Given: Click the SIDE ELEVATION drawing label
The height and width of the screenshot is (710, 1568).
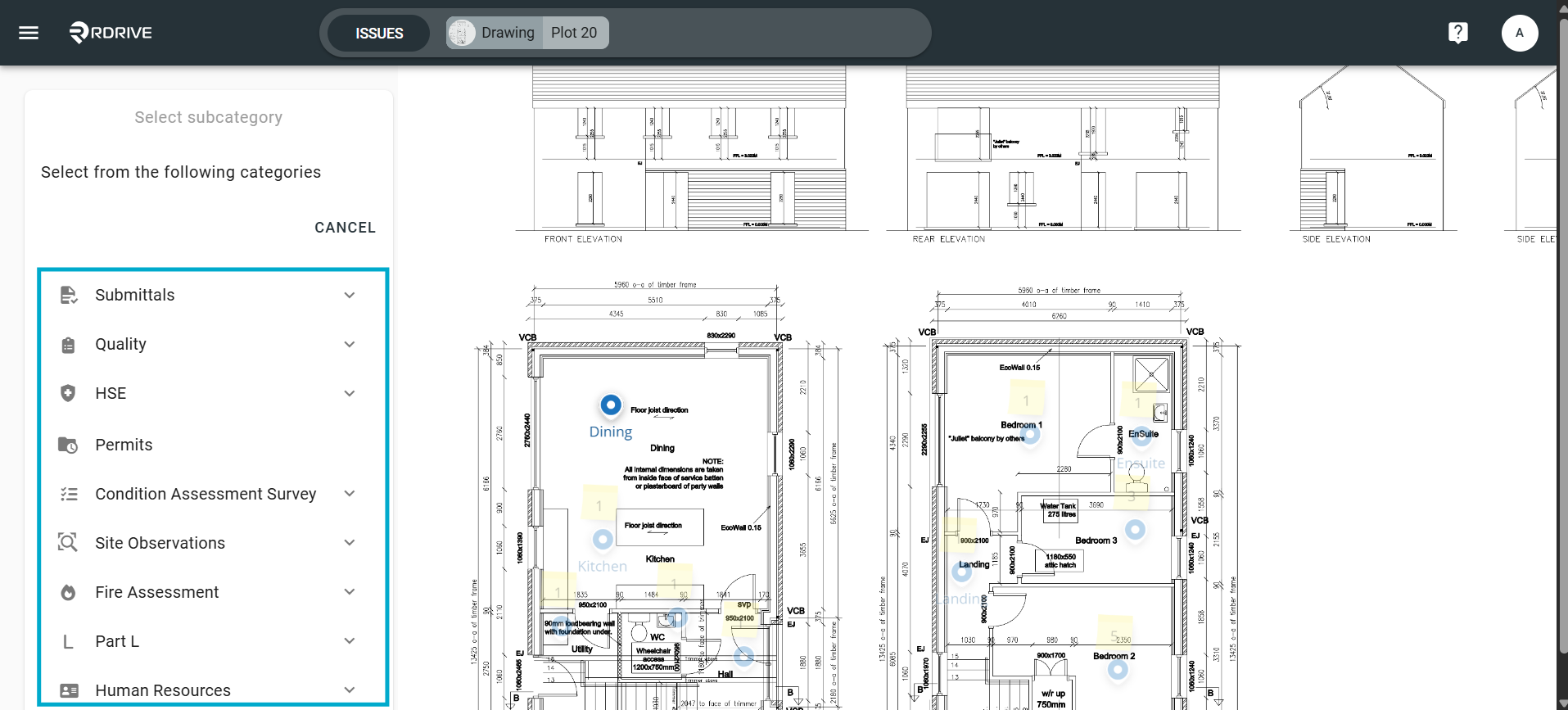Looking at the screenshot, I should (1336, 239).
